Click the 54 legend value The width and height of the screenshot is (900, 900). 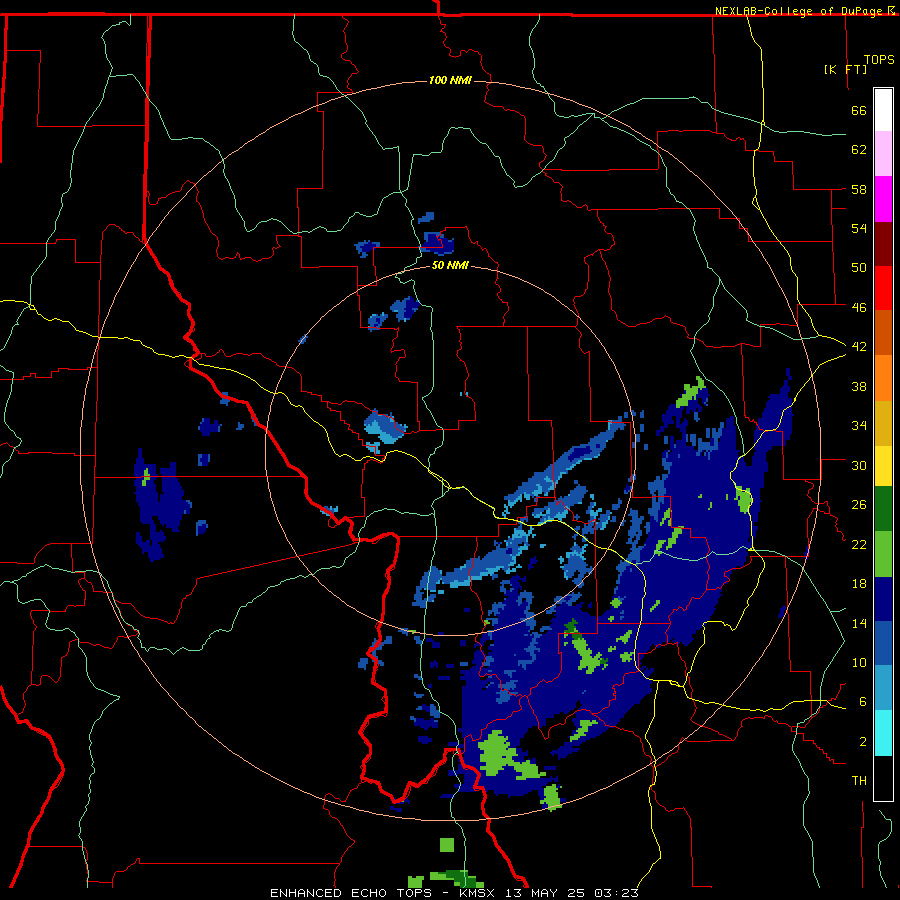(859, 228)
